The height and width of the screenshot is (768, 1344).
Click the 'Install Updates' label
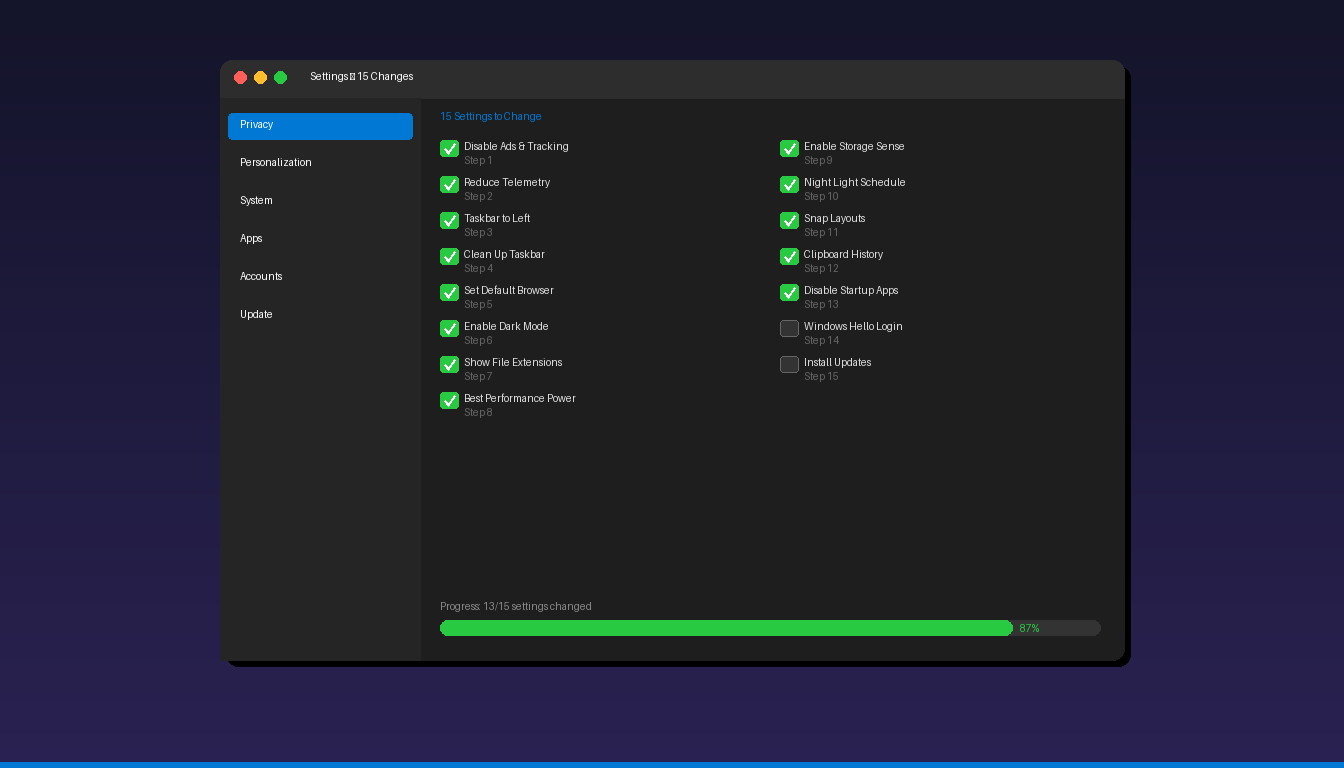tap(837, 363)
